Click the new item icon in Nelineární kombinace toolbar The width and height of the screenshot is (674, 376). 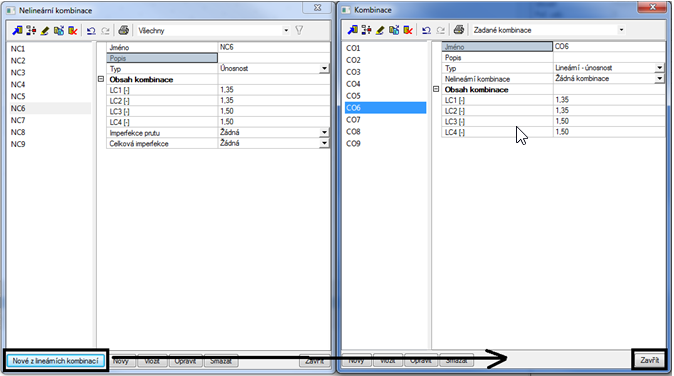coord(17,31)
